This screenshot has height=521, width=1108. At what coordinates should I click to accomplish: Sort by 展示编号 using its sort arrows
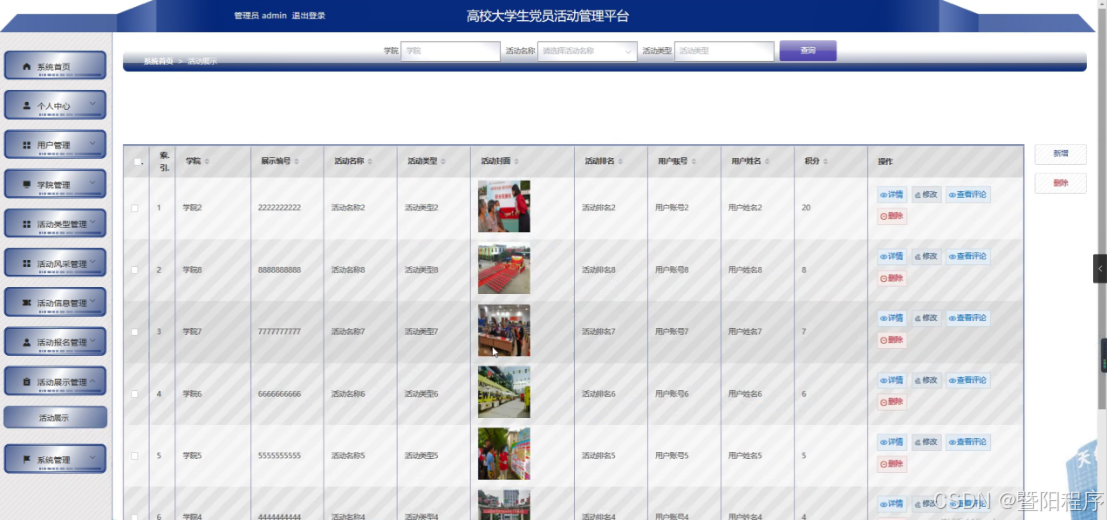tap(297, 161)
